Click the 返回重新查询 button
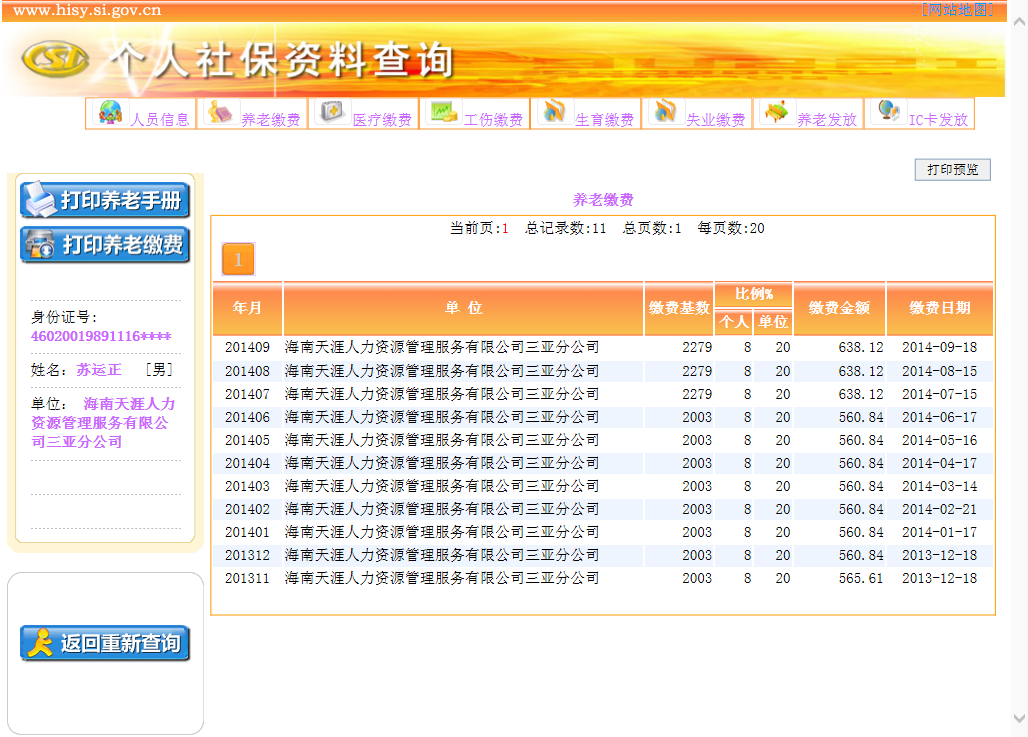This screenshot has height=737, width=1028. pyautogui.click(x=105, y=644)
